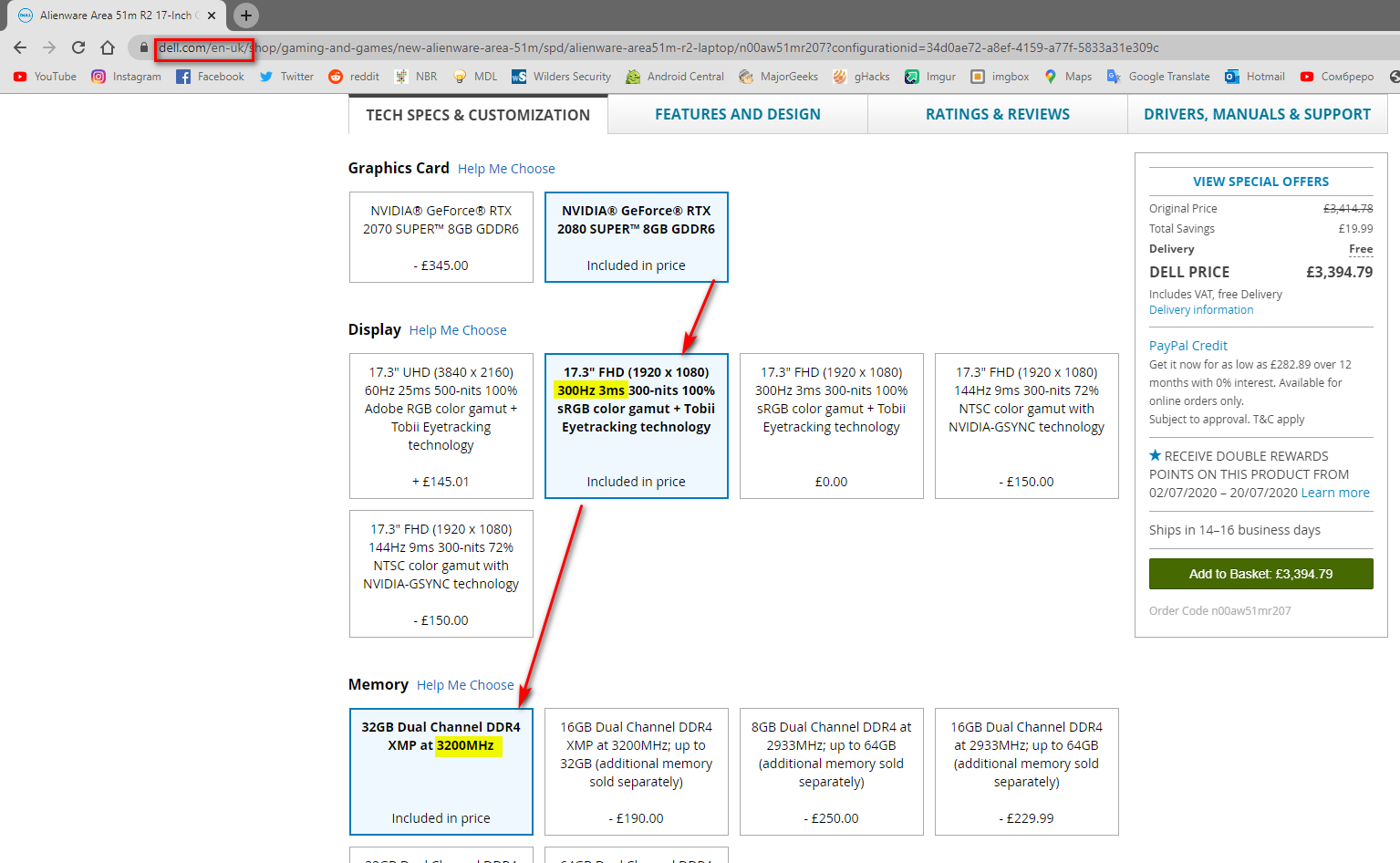
Task: Open the PayPal Credit link
Action: (1188, 346)
